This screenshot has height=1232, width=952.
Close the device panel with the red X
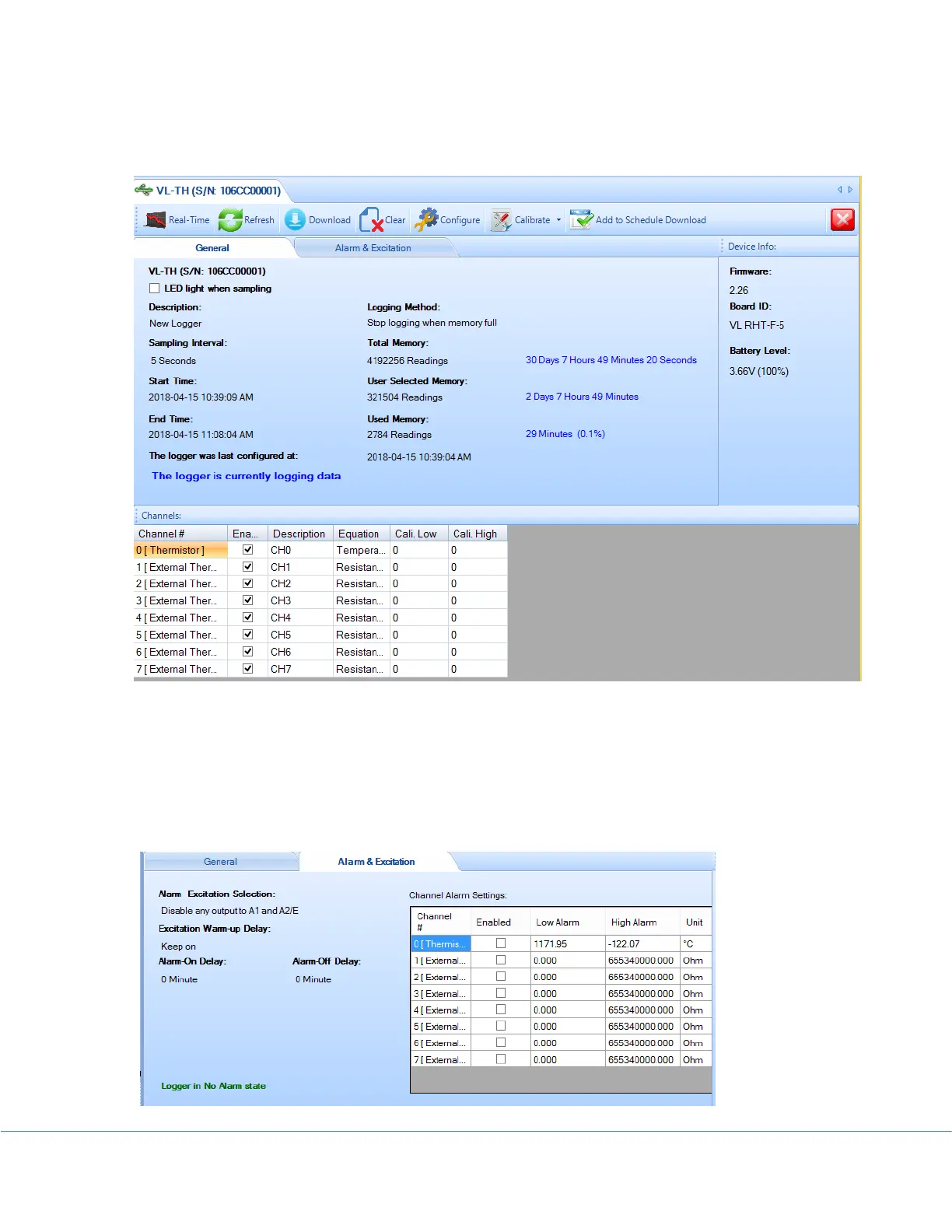tap(842, 219)
